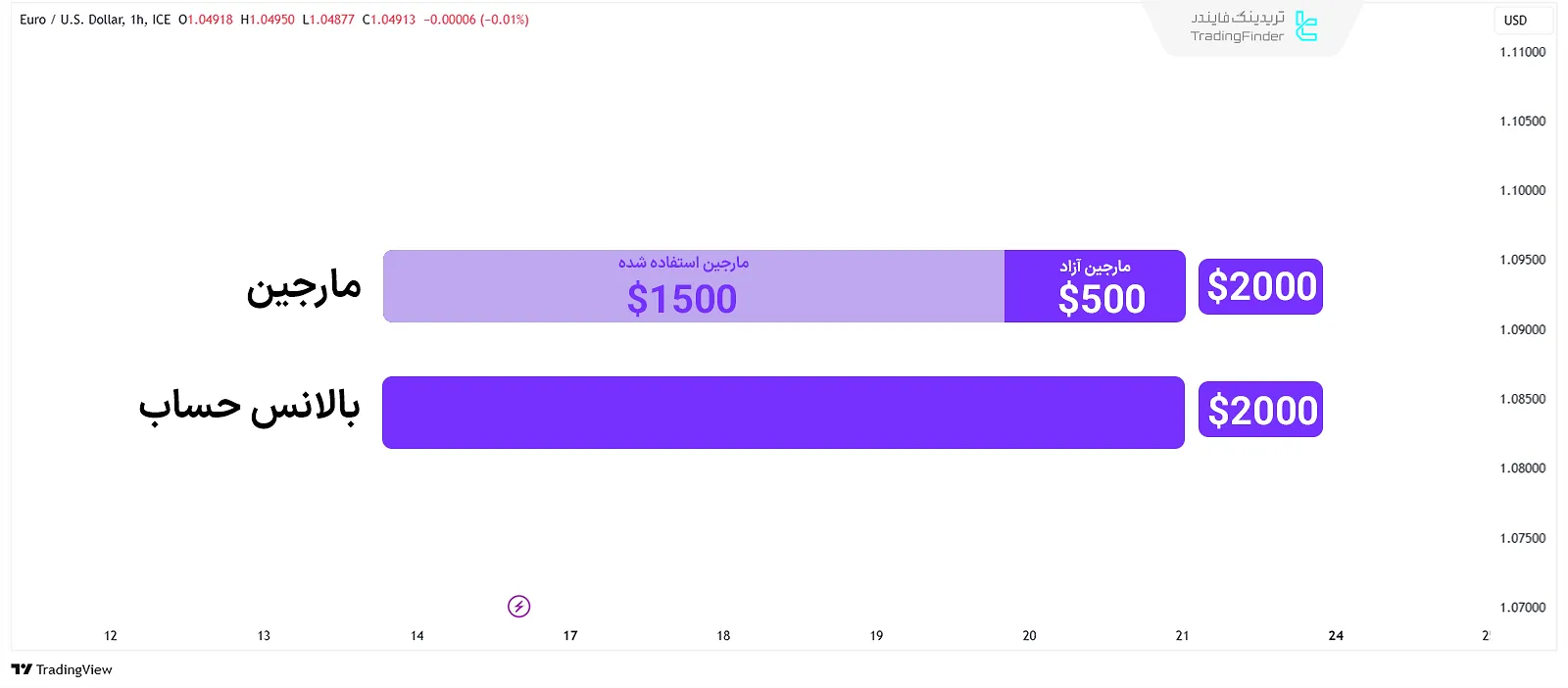Click the −0.00006 (−0.01%) change value
This screenshot has height=688, width=1568.
click(476, 20)
